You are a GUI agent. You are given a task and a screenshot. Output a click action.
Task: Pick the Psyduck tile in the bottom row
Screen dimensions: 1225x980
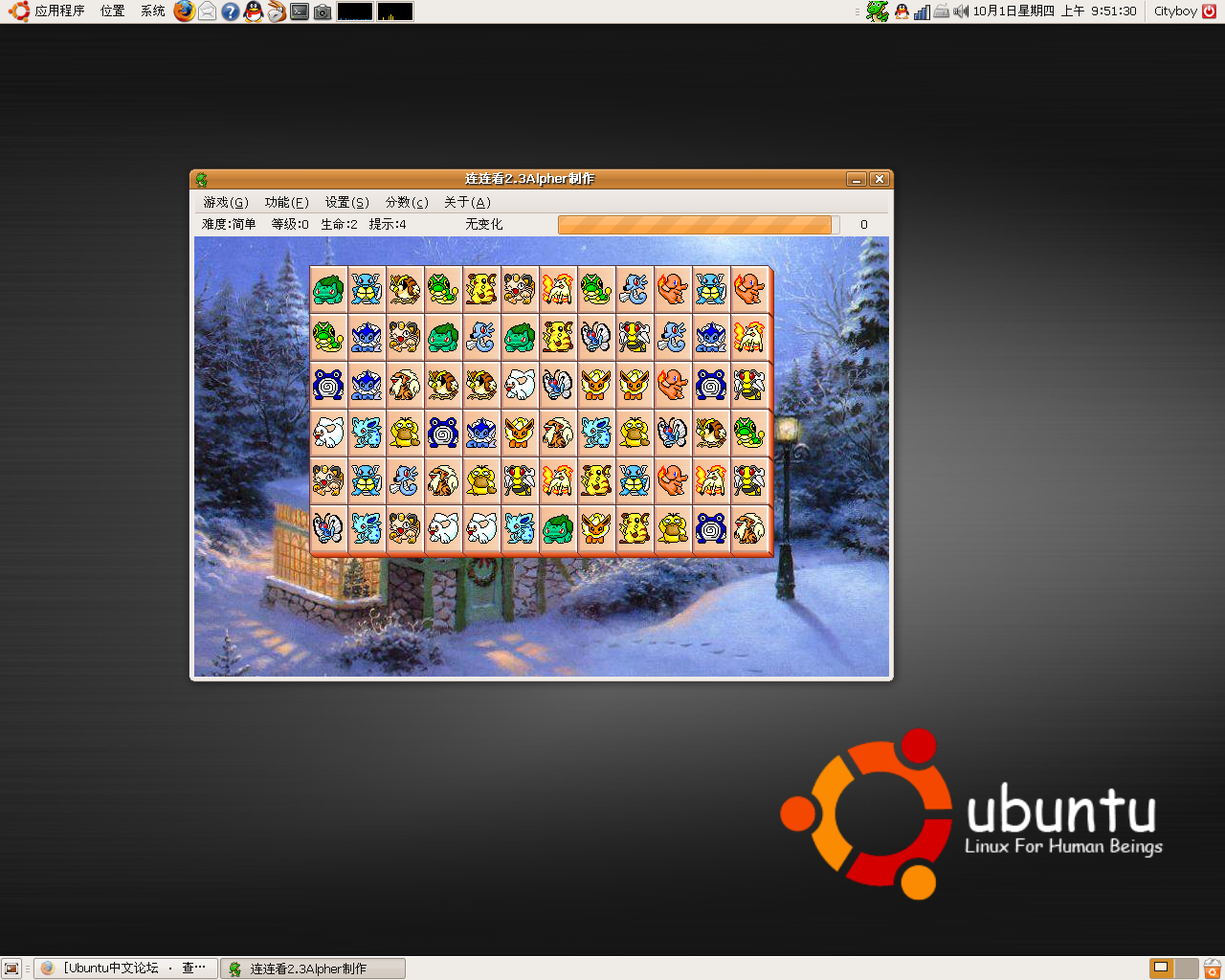tap(673, 527)
